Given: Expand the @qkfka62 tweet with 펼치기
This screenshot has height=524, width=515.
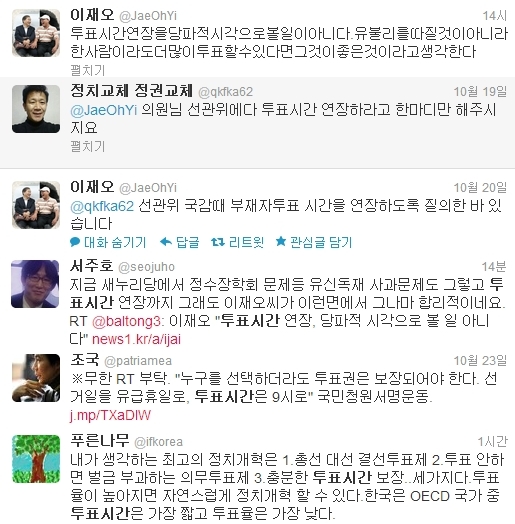Looking at the screenshot, I should [88, 146].
